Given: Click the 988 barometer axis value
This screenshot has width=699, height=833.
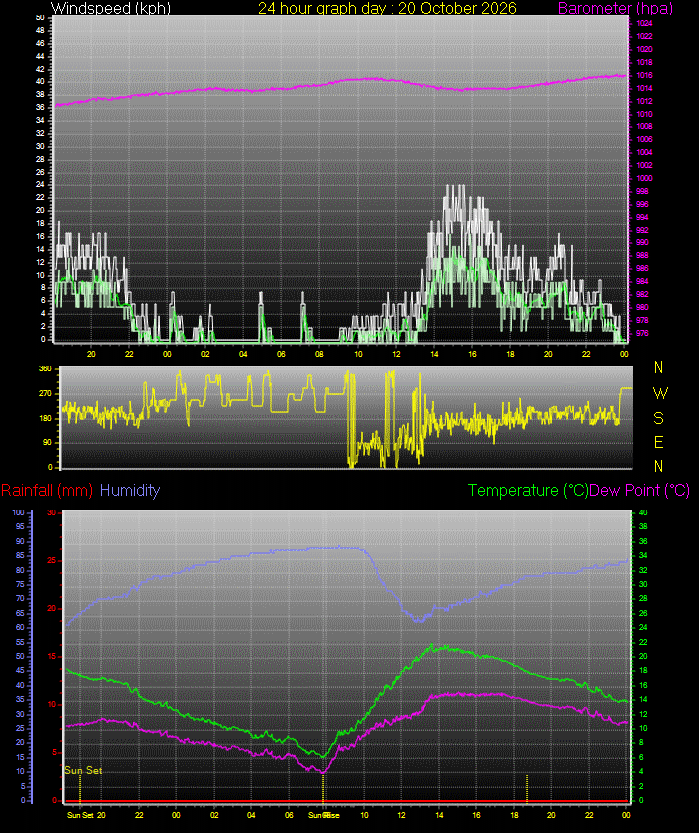Looking at the screenshot, I should [x=642, y=256].
